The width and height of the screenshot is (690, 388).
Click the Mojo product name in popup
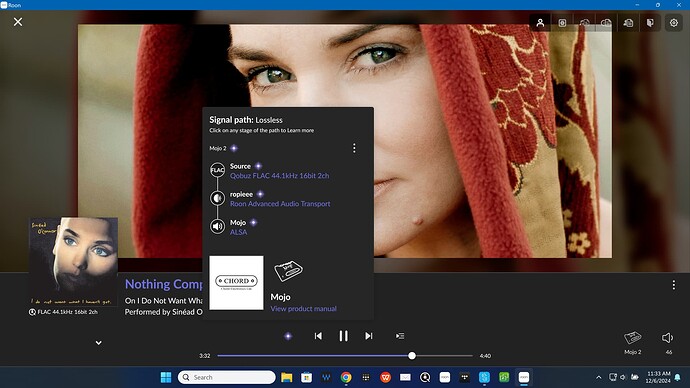point(280,297)
